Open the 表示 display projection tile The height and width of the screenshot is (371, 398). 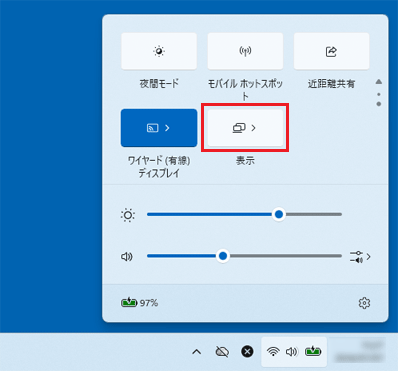tap(245, 128)
